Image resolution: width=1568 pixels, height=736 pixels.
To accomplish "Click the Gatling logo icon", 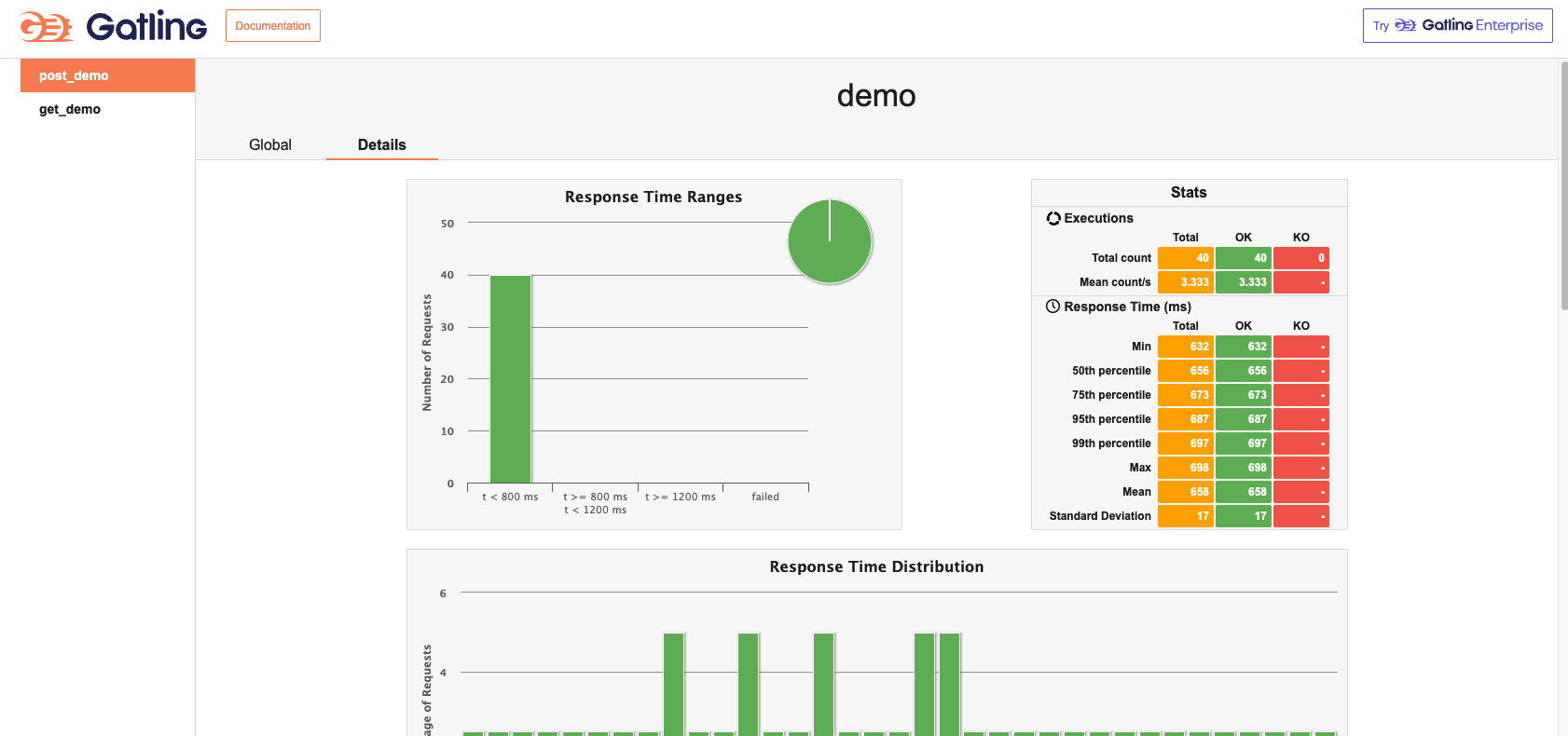I will [47, 27].
